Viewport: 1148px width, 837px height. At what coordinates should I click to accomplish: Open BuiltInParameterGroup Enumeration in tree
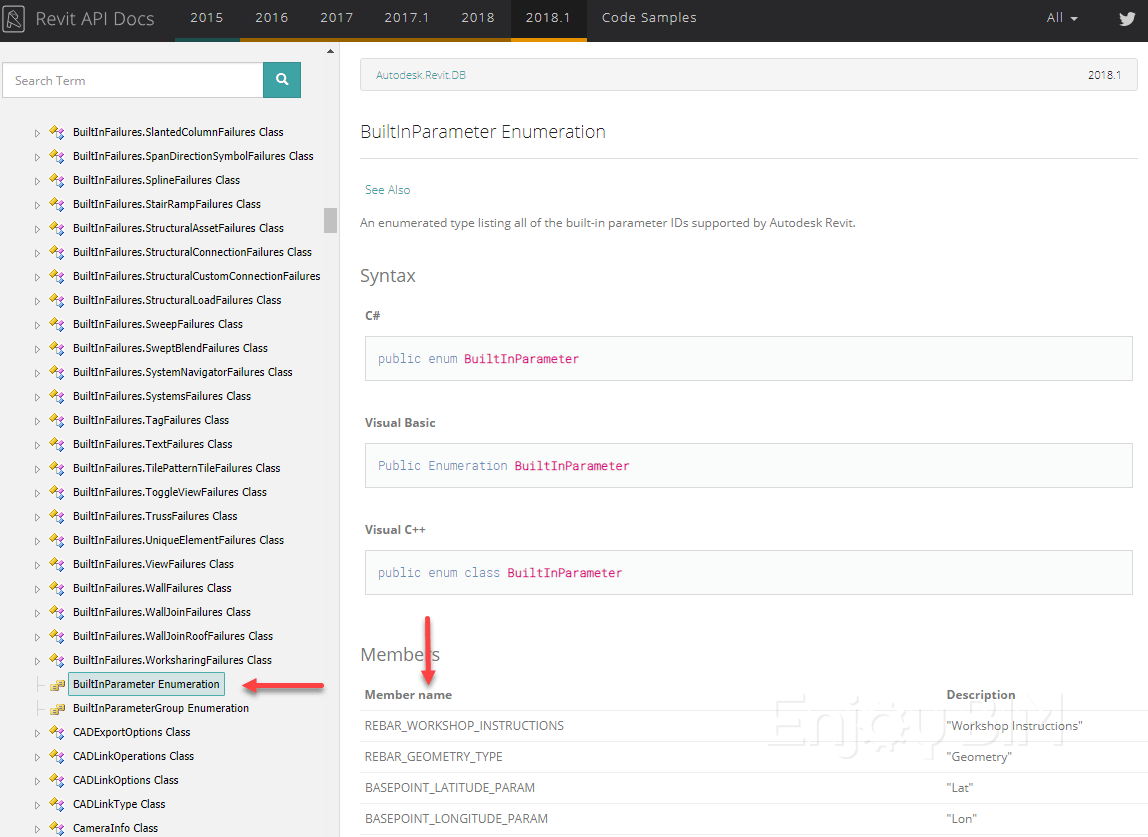[161, 709]
